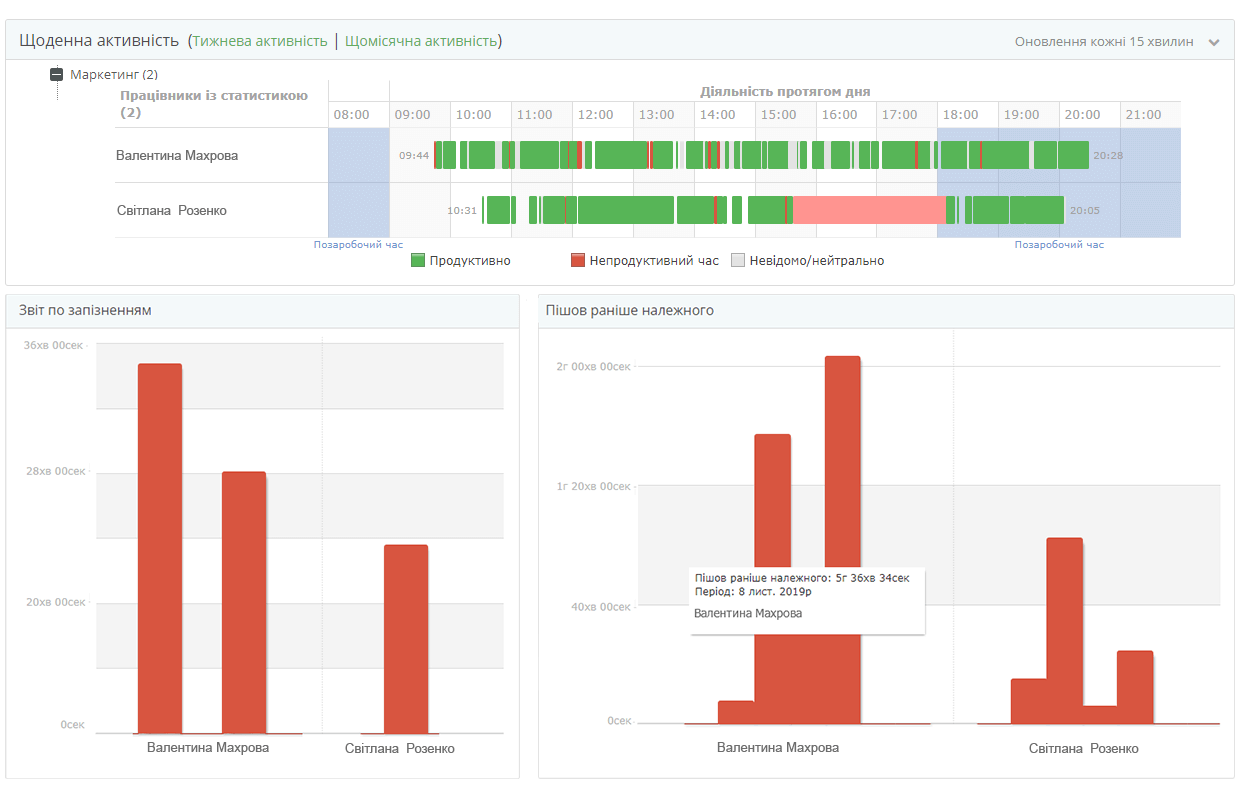
Task: Switch to Щомісячна активність view
Action: [420, 41]
